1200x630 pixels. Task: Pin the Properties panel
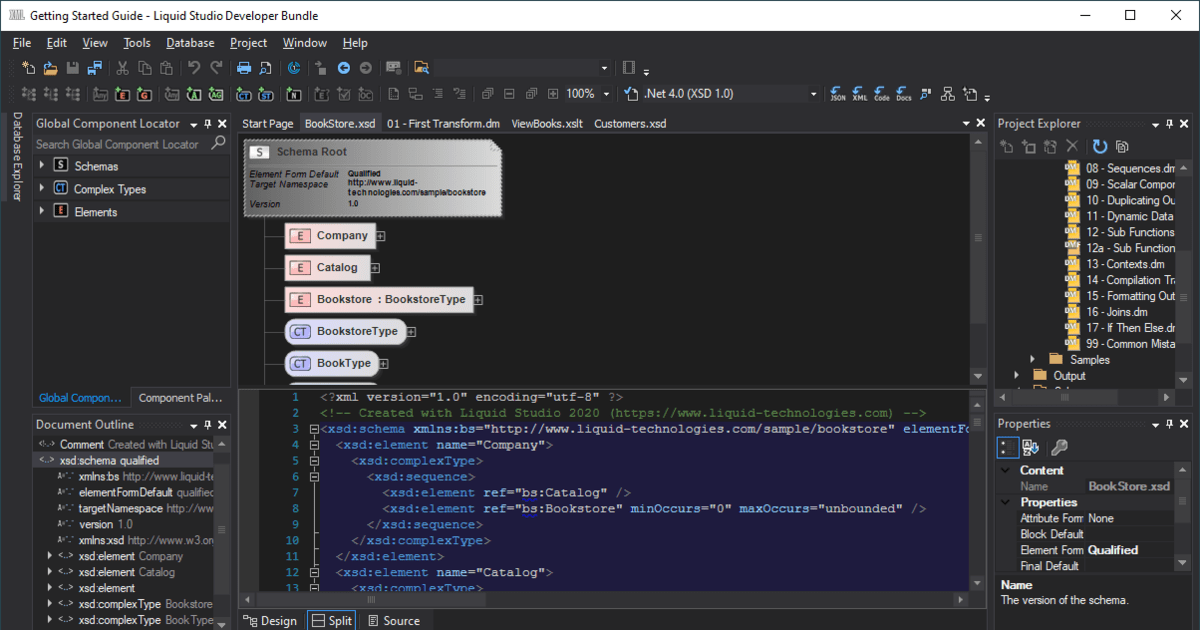click(1170, 424)
